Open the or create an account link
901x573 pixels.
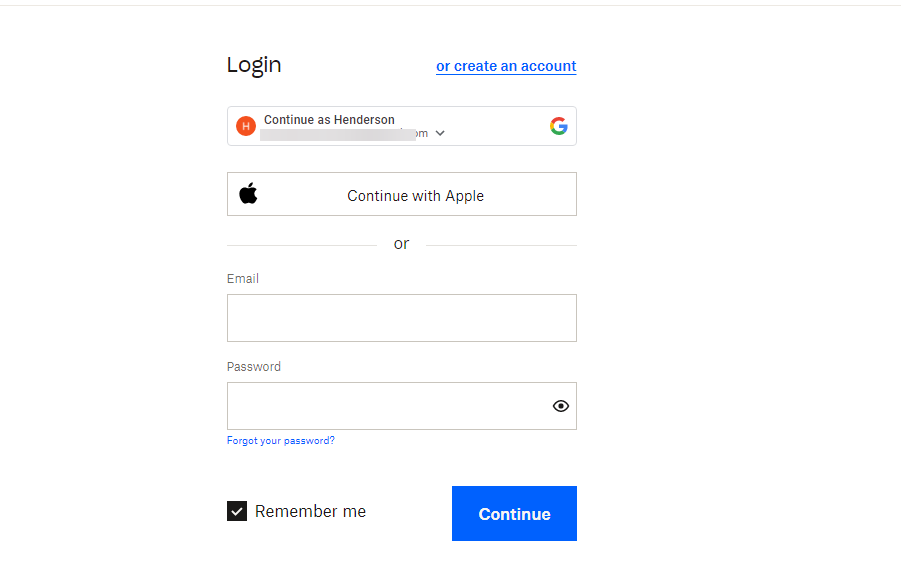[x=506, y=66]
